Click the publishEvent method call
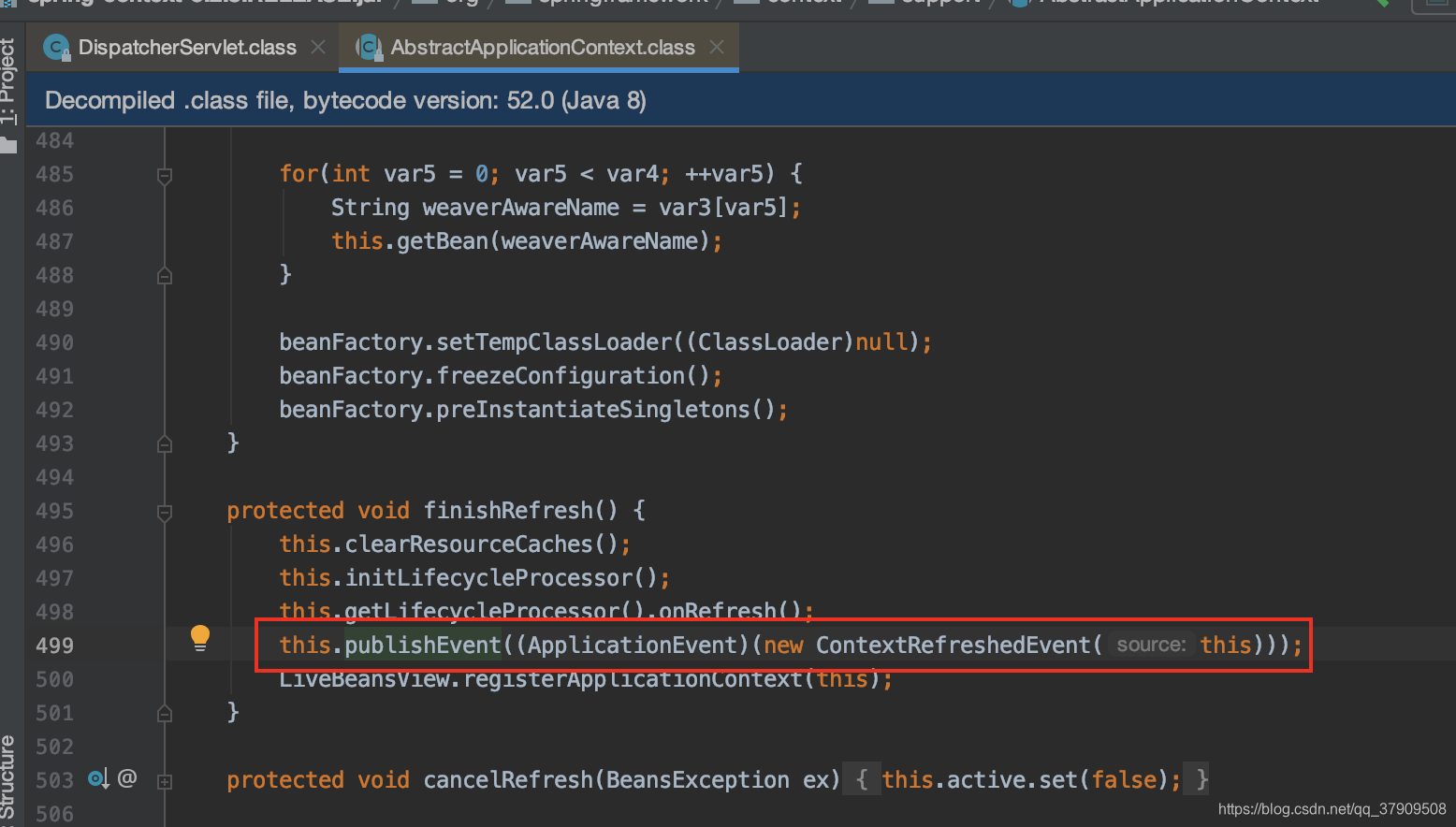 (423, 645)
